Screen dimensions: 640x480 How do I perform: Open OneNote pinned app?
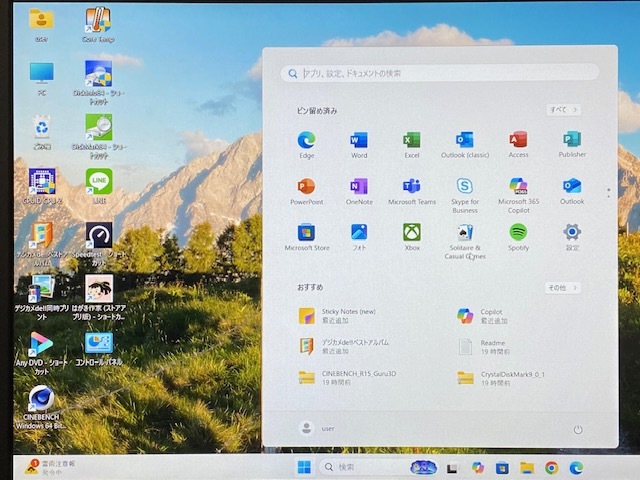coord(359,191)
